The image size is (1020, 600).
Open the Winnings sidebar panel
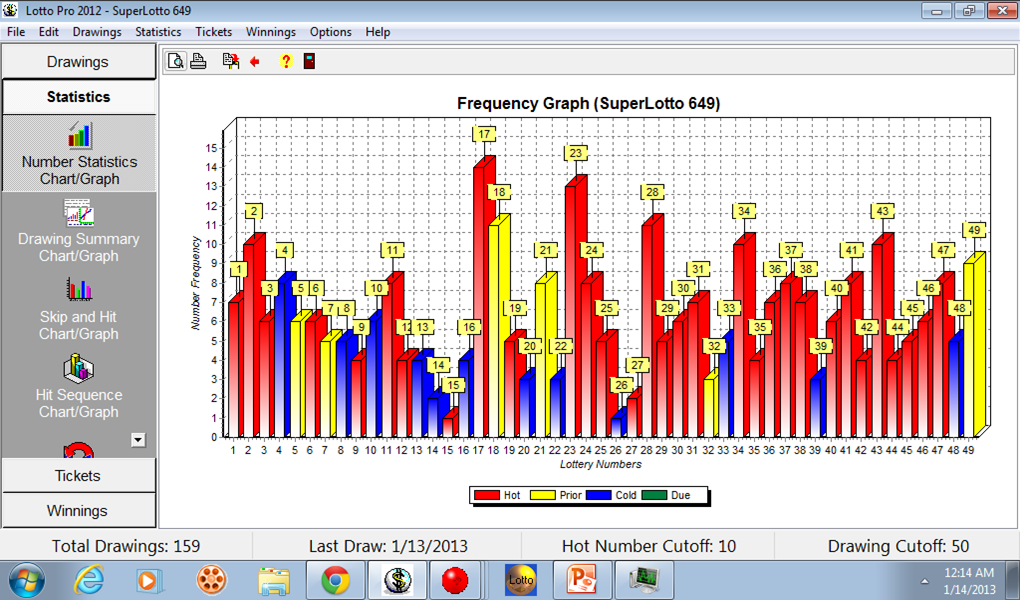78,511
